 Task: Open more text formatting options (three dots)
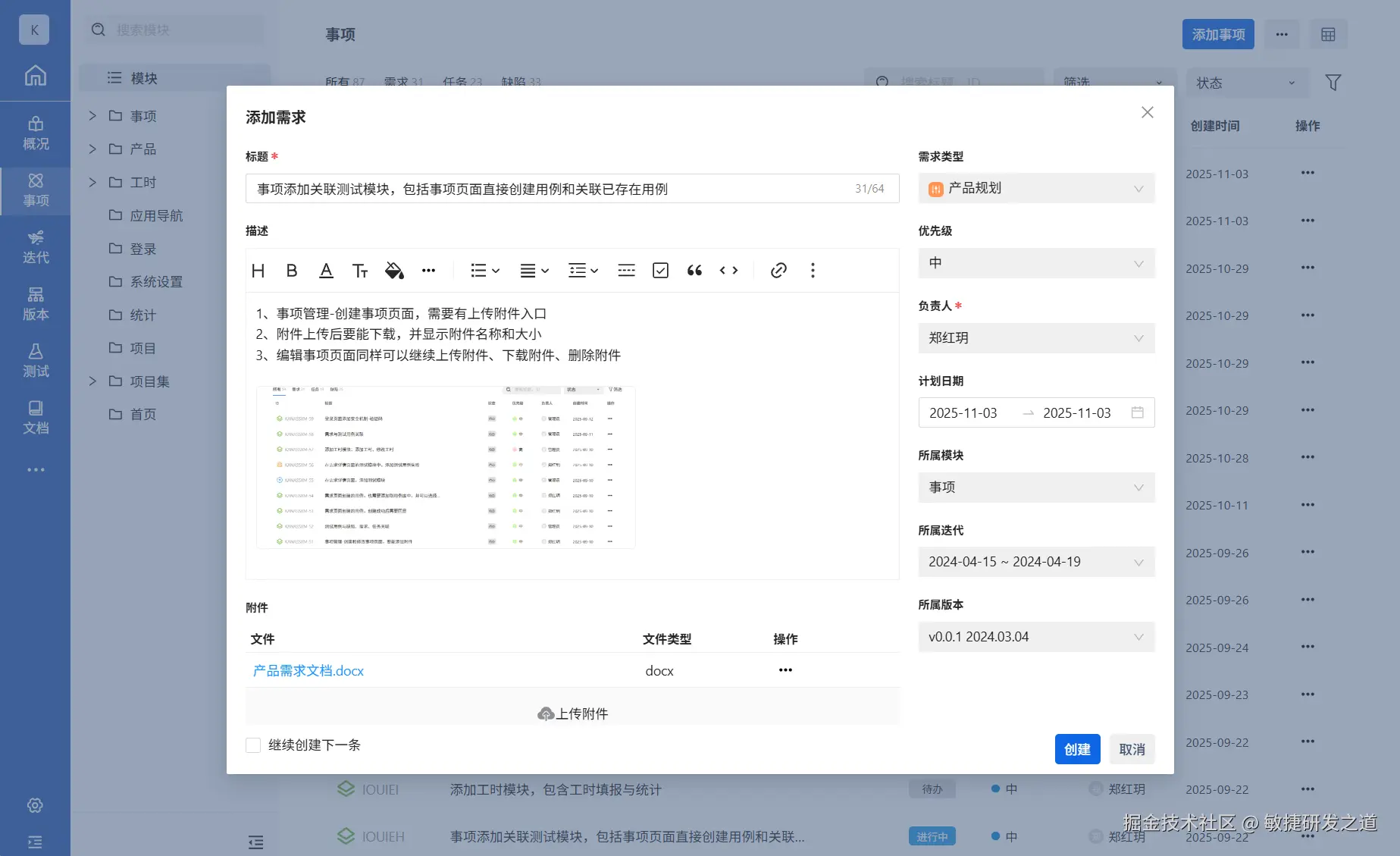click(x=429, y=271)
